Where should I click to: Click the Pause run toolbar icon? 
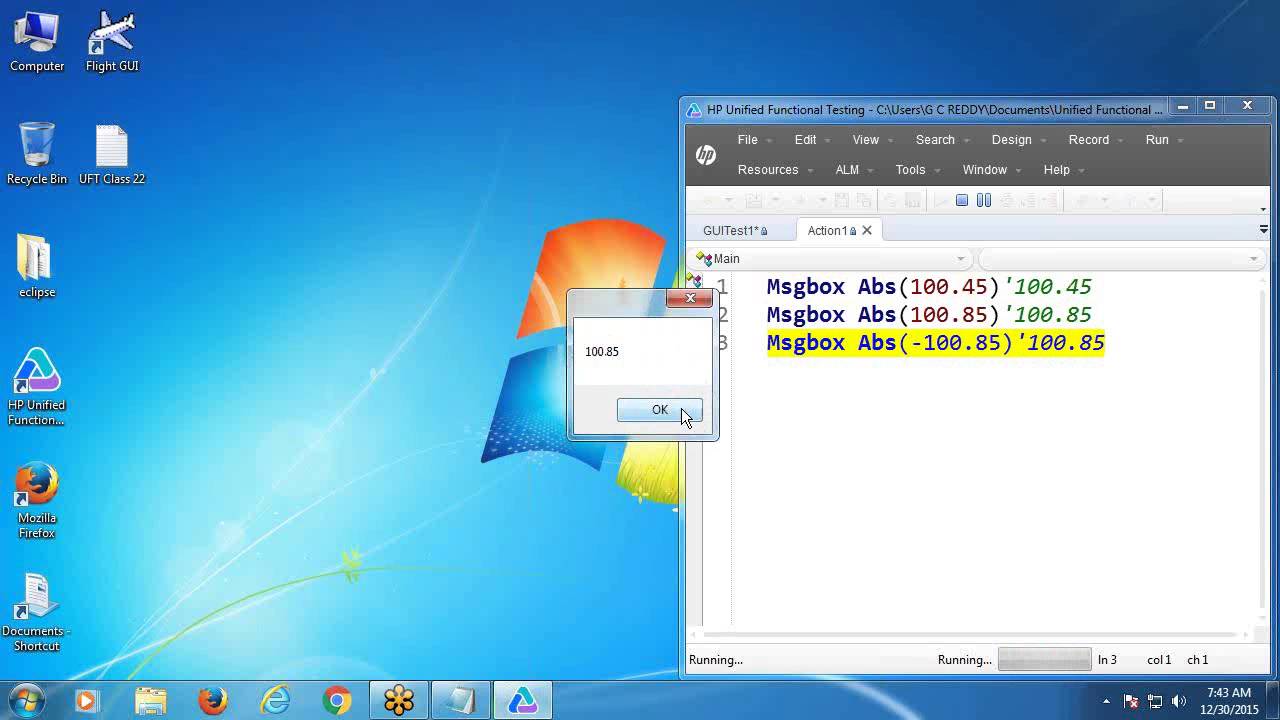pos(984,200)
